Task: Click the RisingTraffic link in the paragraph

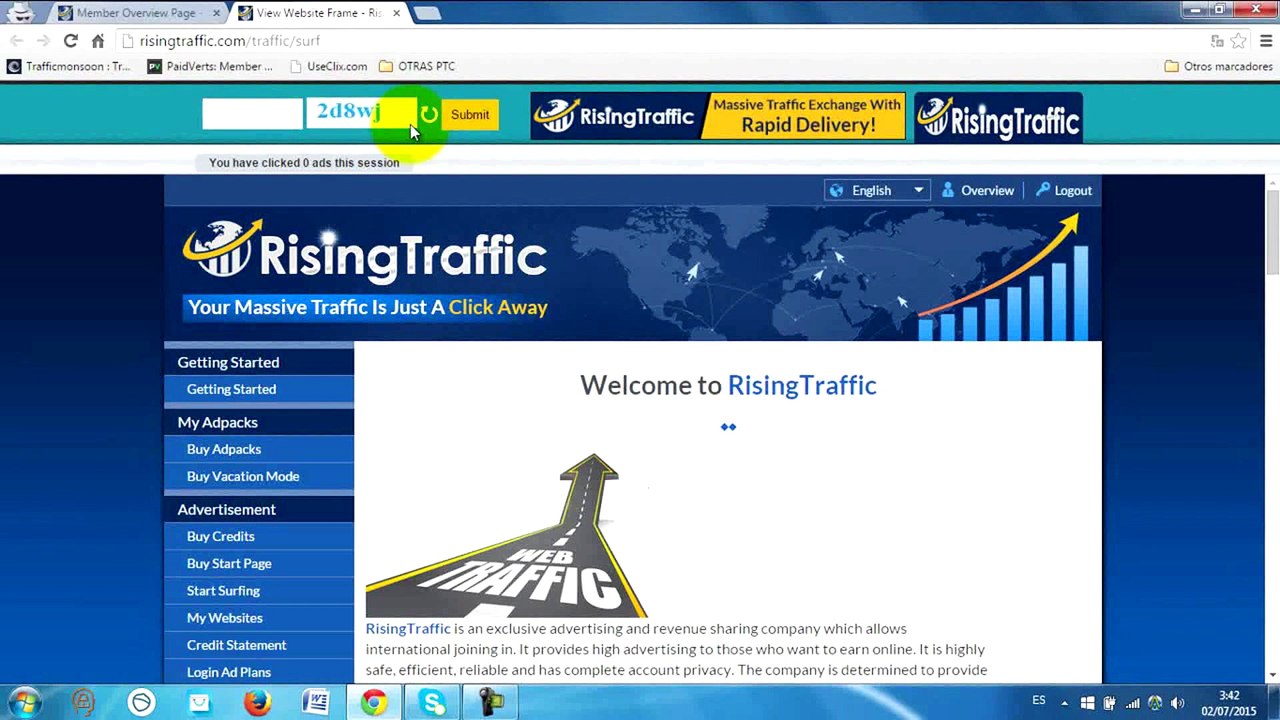Action: pos(408,628)
